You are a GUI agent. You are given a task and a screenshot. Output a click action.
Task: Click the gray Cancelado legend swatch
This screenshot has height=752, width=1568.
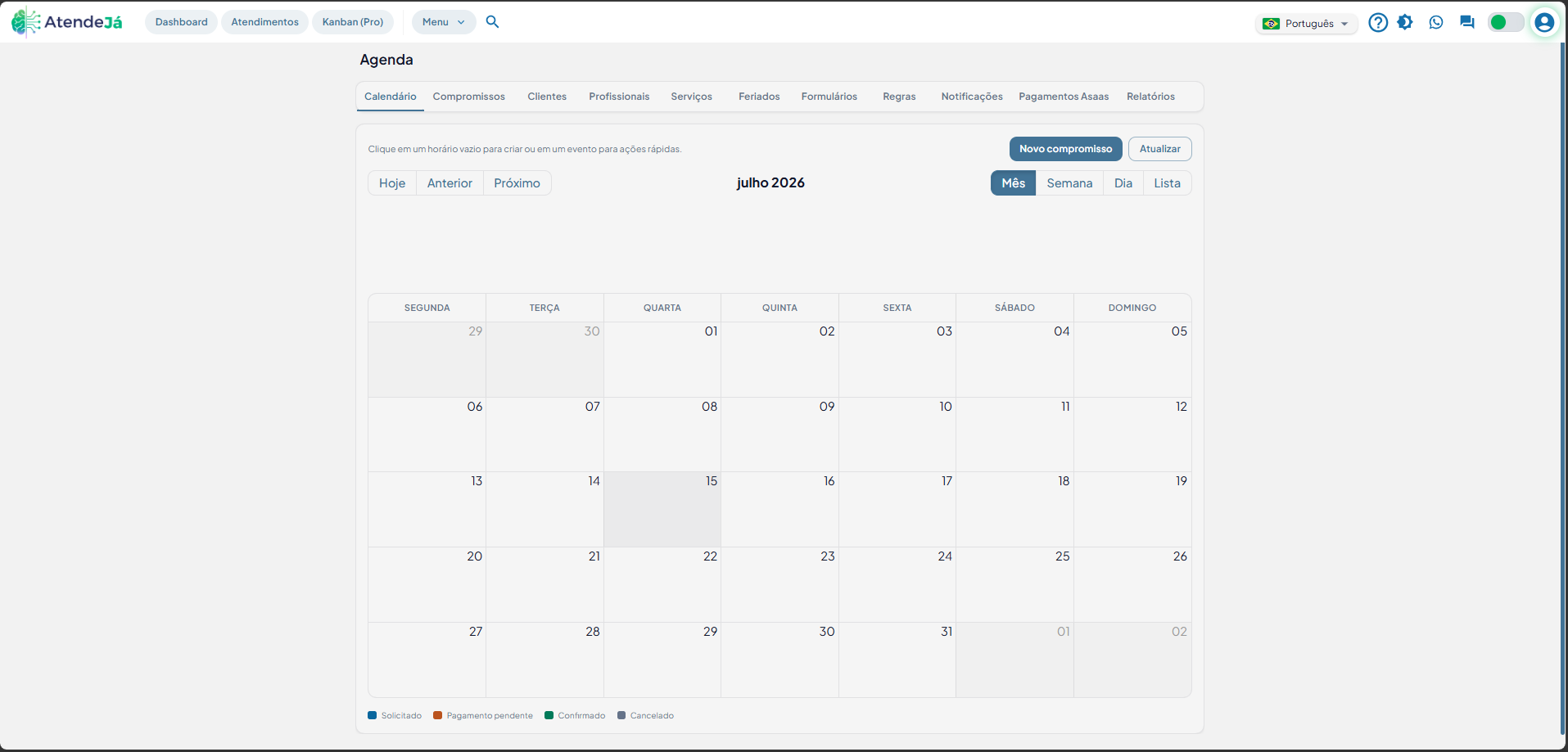point(621,715)
